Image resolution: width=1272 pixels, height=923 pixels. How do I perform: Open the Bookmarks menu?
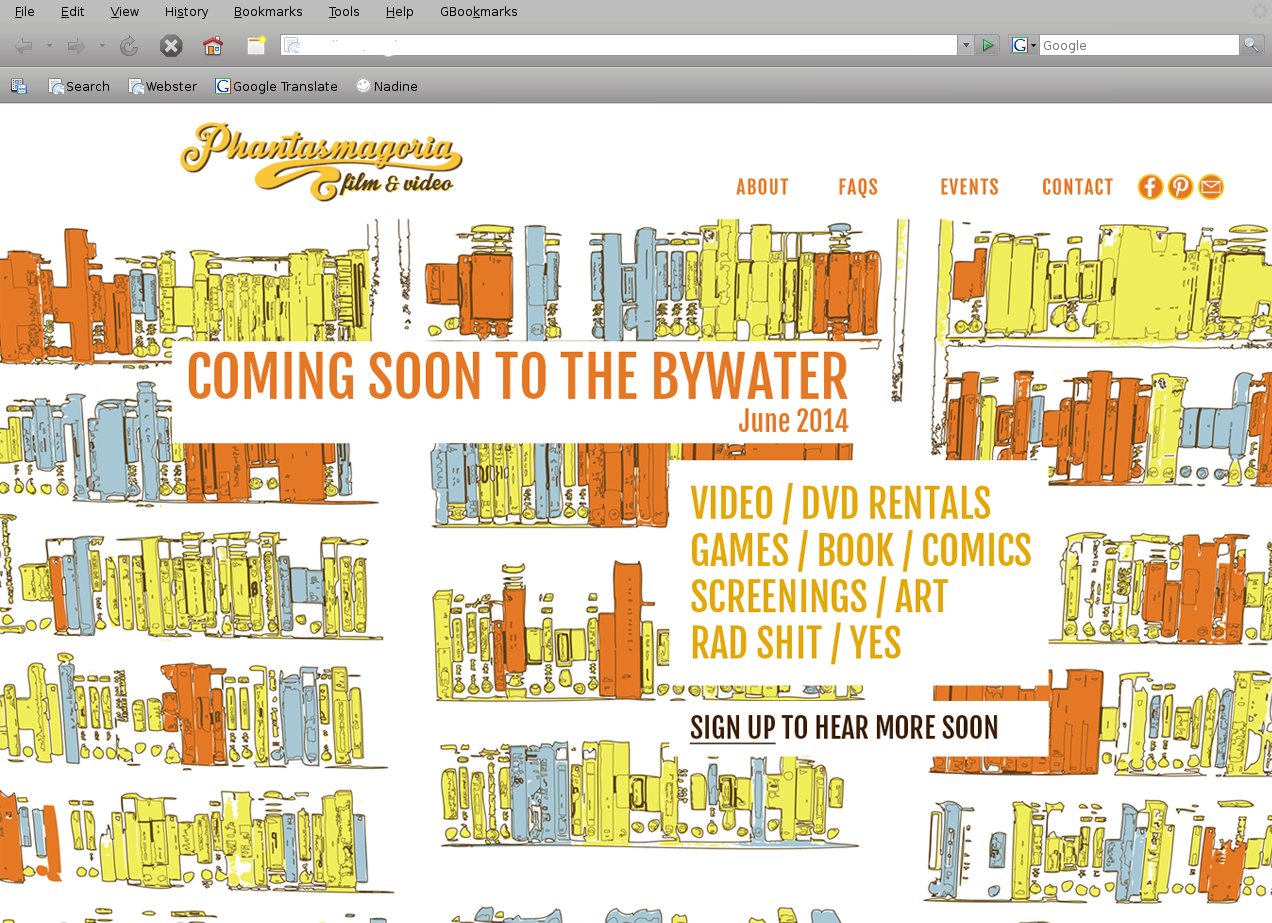[x=268, y=12]
